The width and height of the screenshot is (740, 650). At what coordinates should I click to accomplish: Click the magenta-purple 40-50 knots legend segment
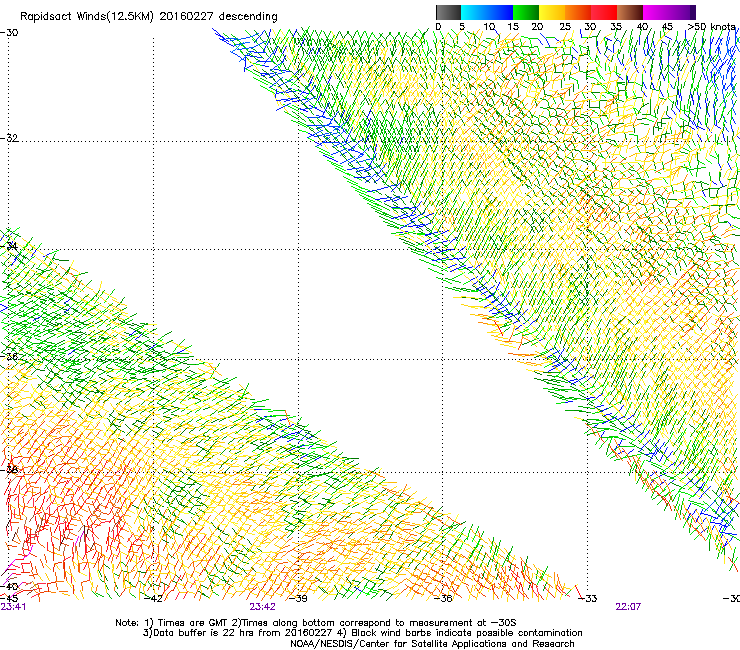tap(669, 12)
